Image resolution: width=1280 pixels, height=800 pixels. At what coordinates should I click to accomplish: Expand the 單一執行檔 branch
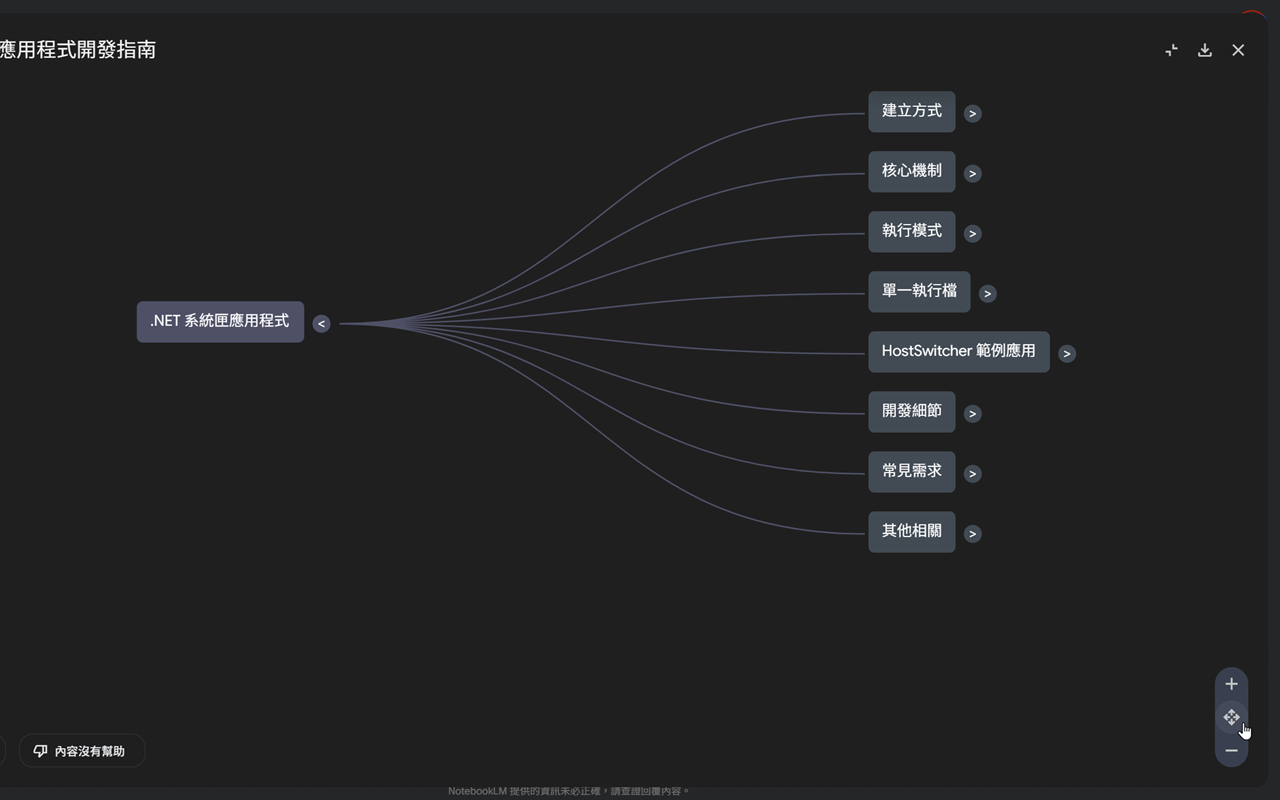[x=987, y=293]
